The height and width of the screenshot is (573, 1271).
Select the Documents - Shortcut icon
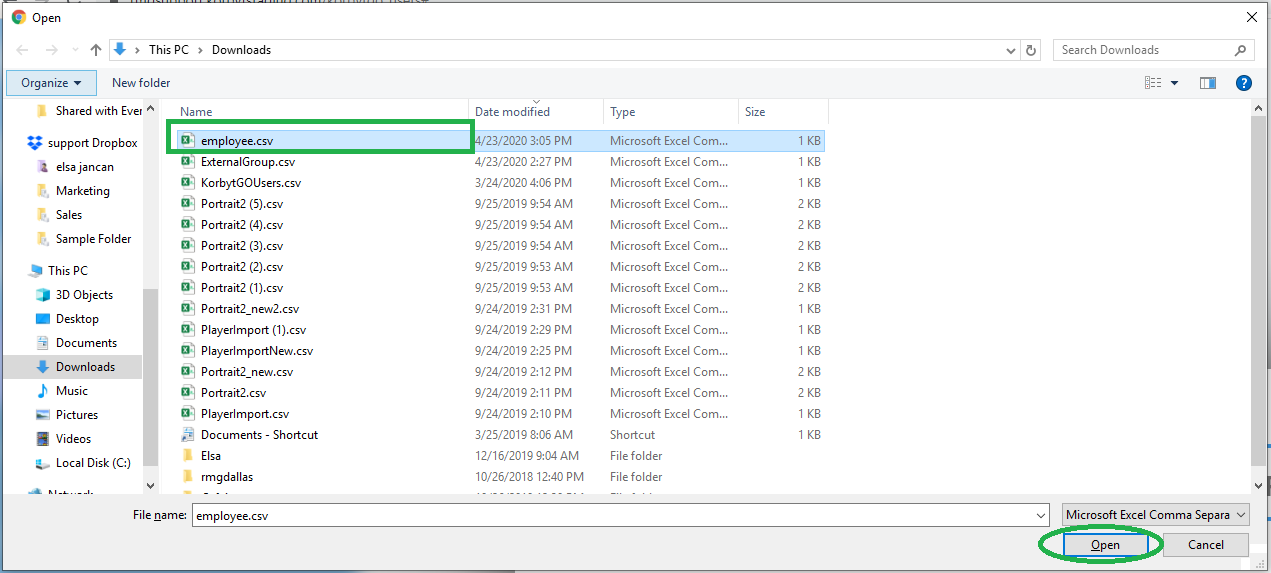click(187, 435)
